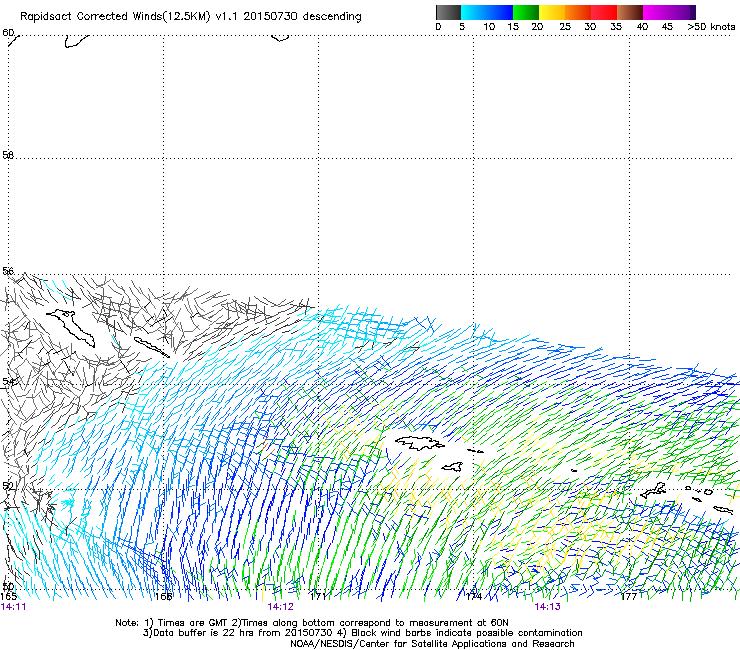Screen dimensions: 740x650
Task: Click the yellow 20-25 knots legend swatch
Action: (x=552, y=12)
